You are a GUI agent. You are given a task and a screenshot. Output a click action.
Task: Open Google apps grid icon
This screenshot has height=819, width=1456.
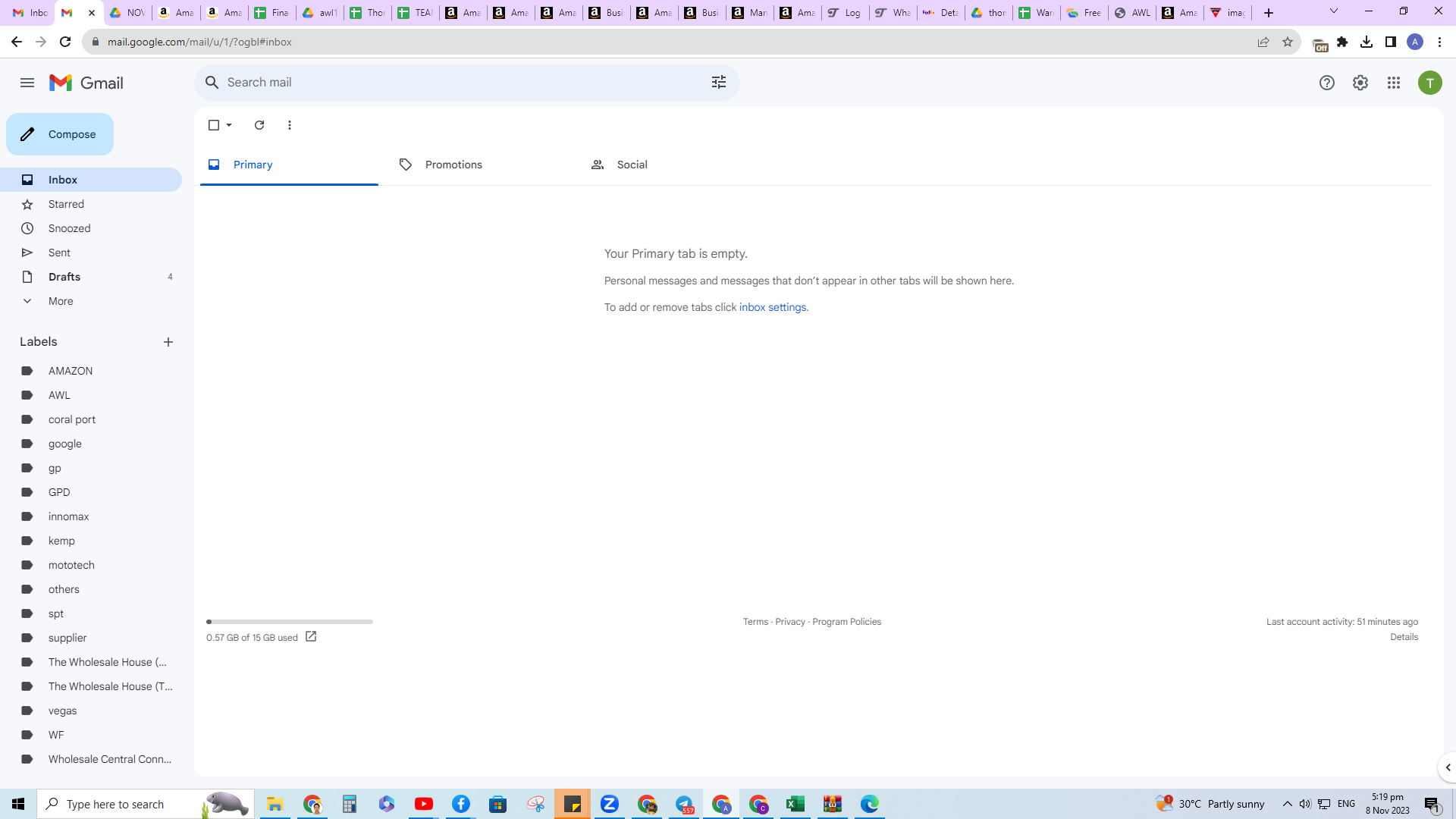click(1394, 83)
